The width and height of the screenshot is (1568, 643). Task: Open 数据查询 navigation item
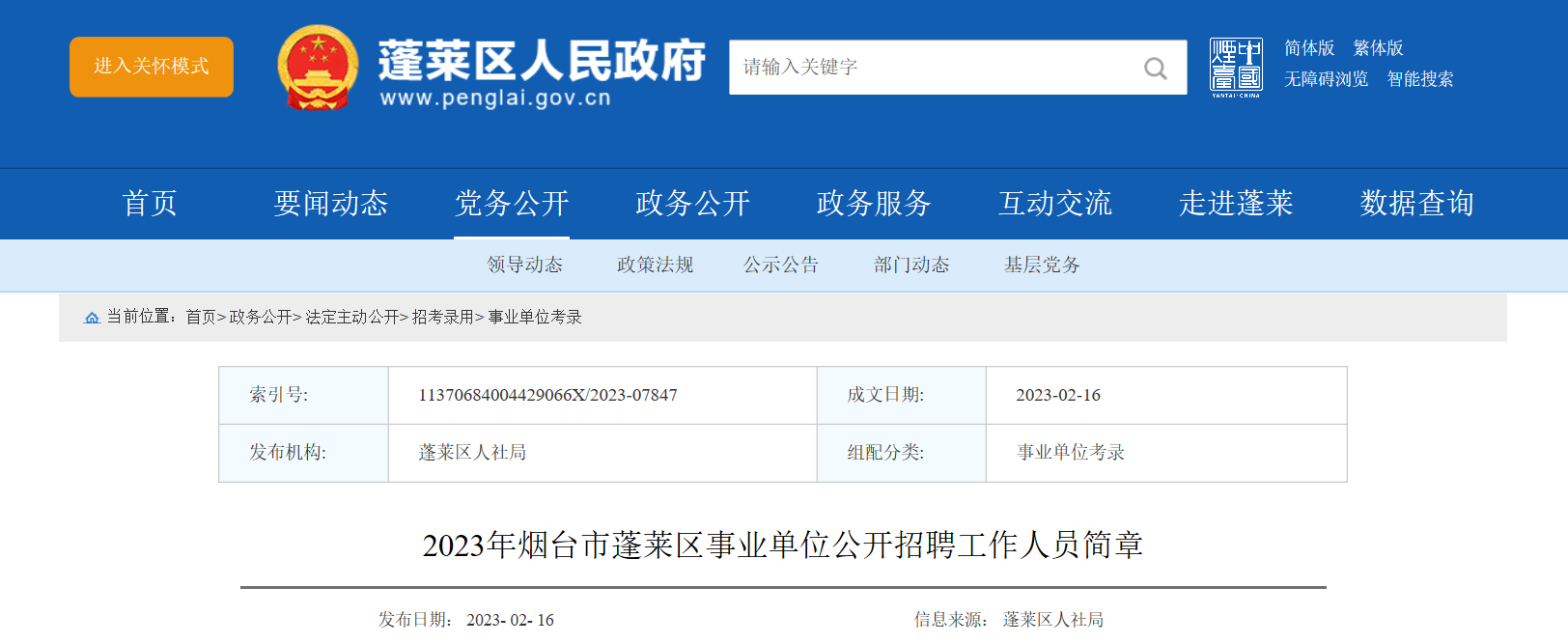coord(1417,203)
